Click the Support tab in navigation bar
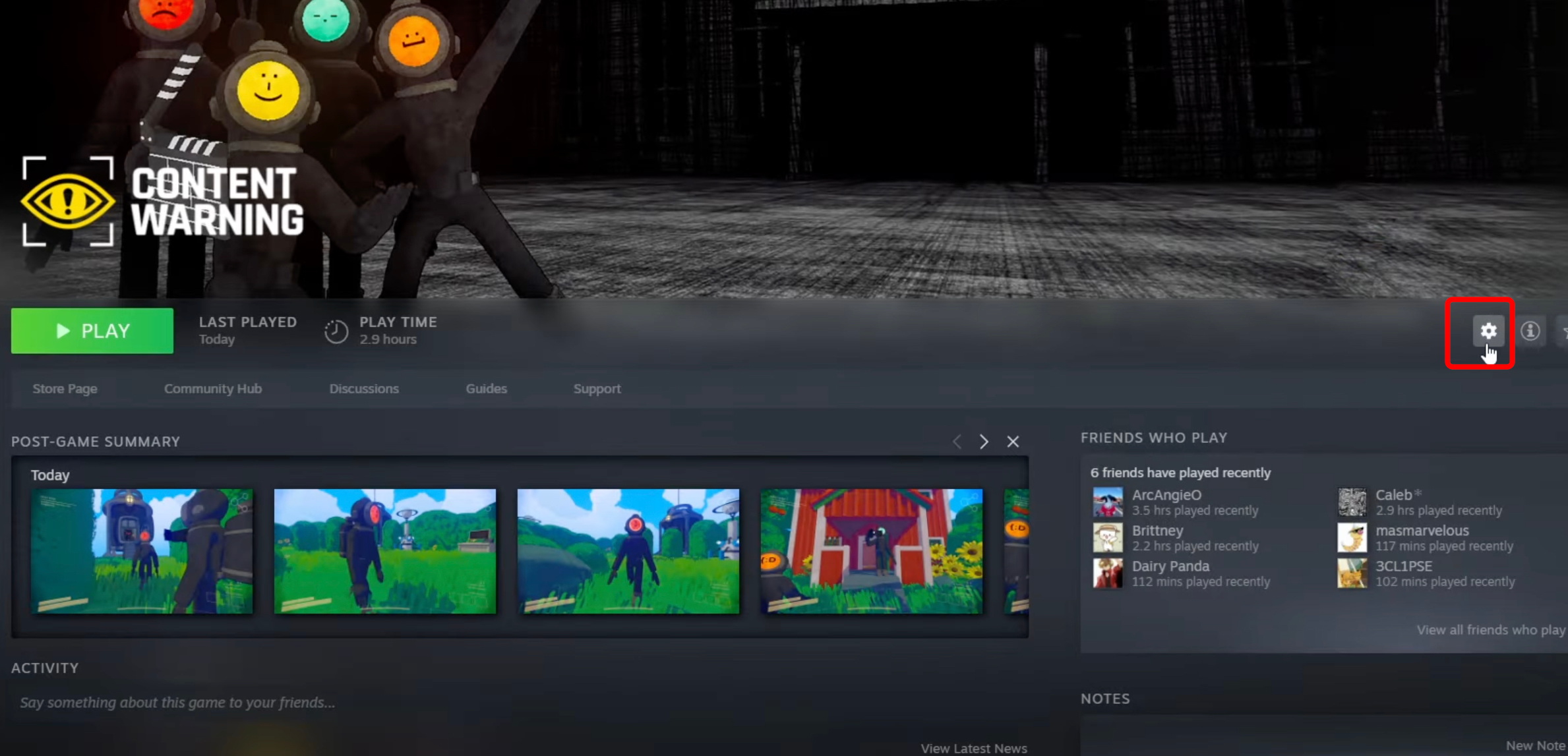 pos(598,388)
